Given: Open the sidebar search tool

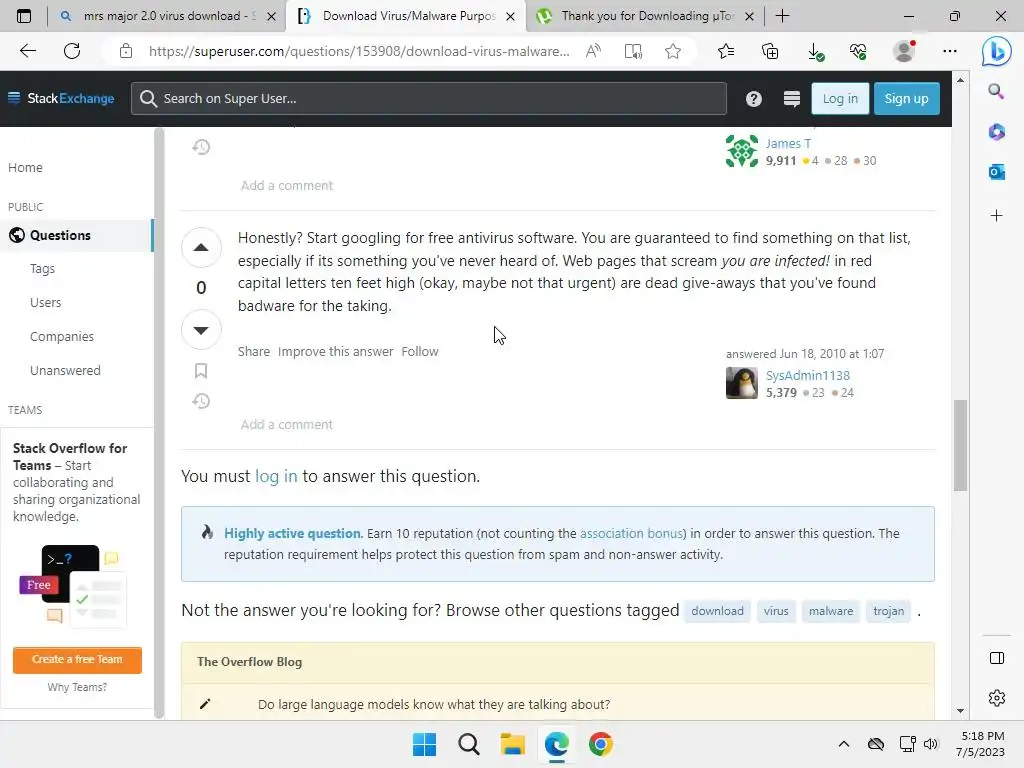Looking at the screenshot, I should click(x=996, y=91).
